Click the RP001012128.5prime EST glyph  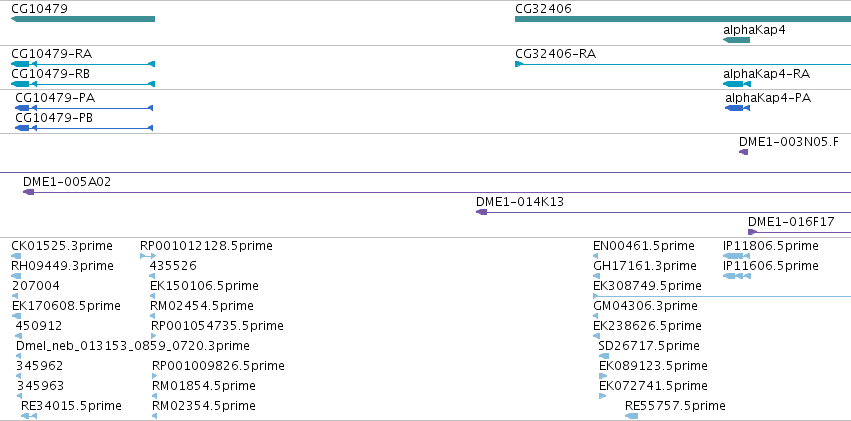148,256
